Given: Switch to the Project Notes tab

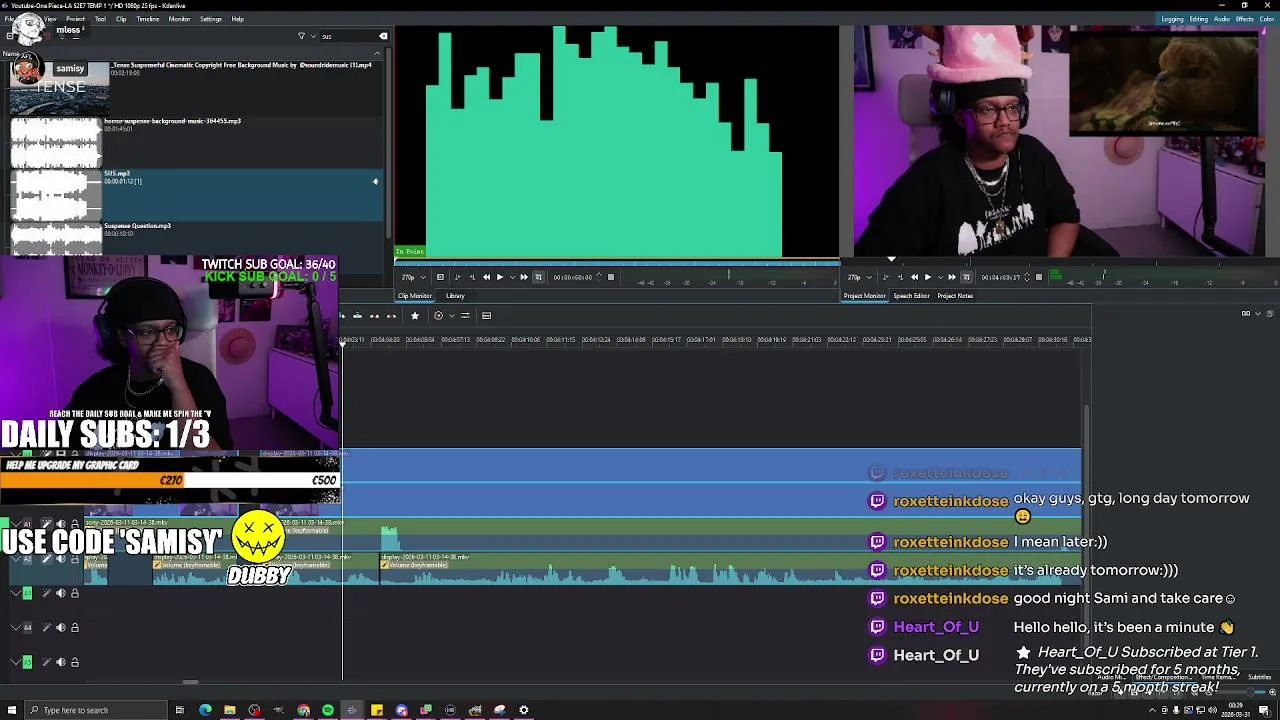Looking at the screenshot, I should [955, 296].
